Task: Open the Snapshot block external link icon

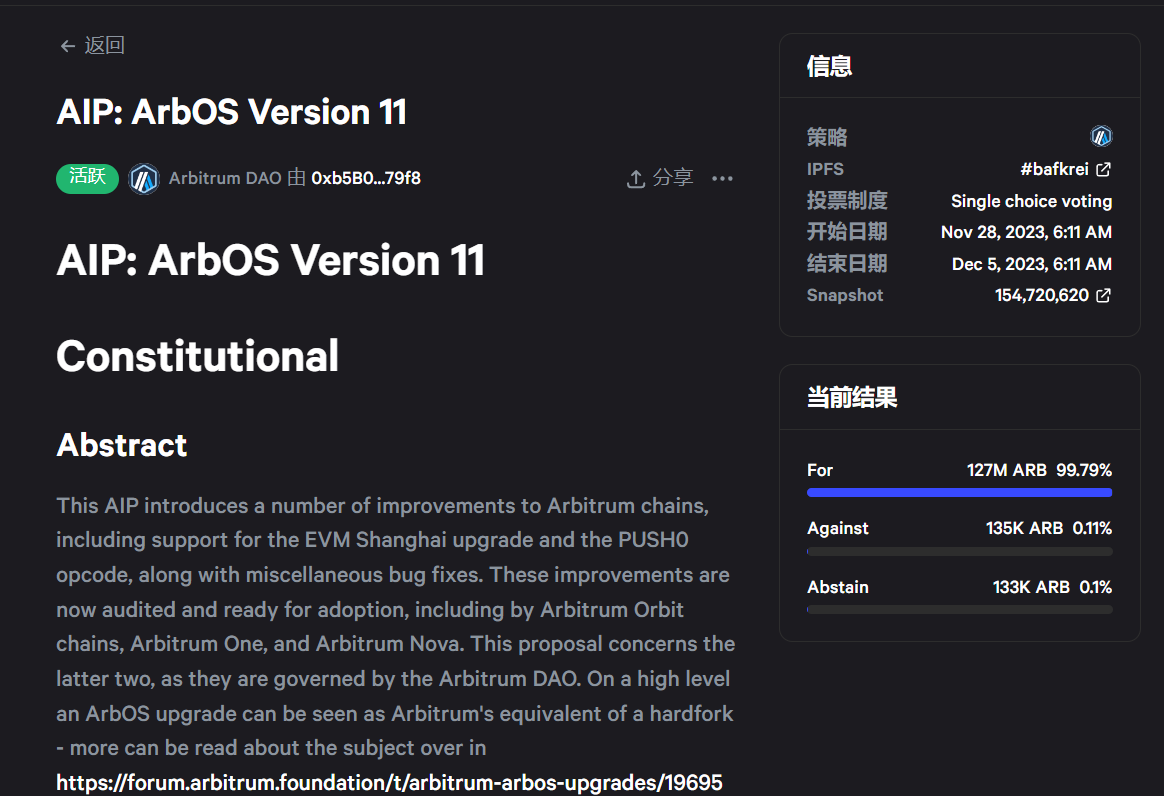Action: (1103, 296)
